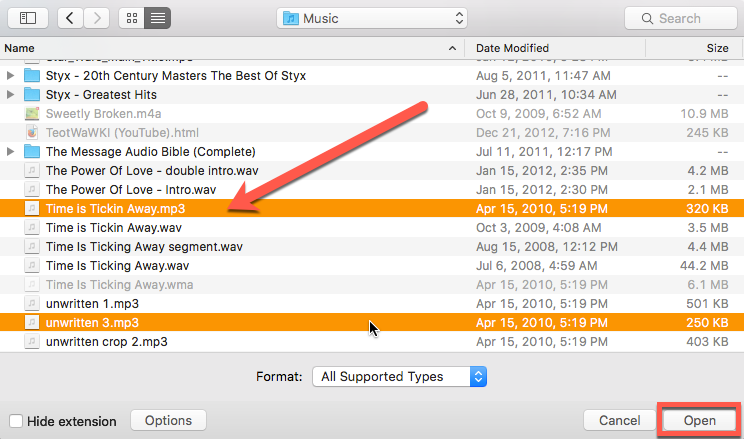Click the Options button

(x=168, y=421)
